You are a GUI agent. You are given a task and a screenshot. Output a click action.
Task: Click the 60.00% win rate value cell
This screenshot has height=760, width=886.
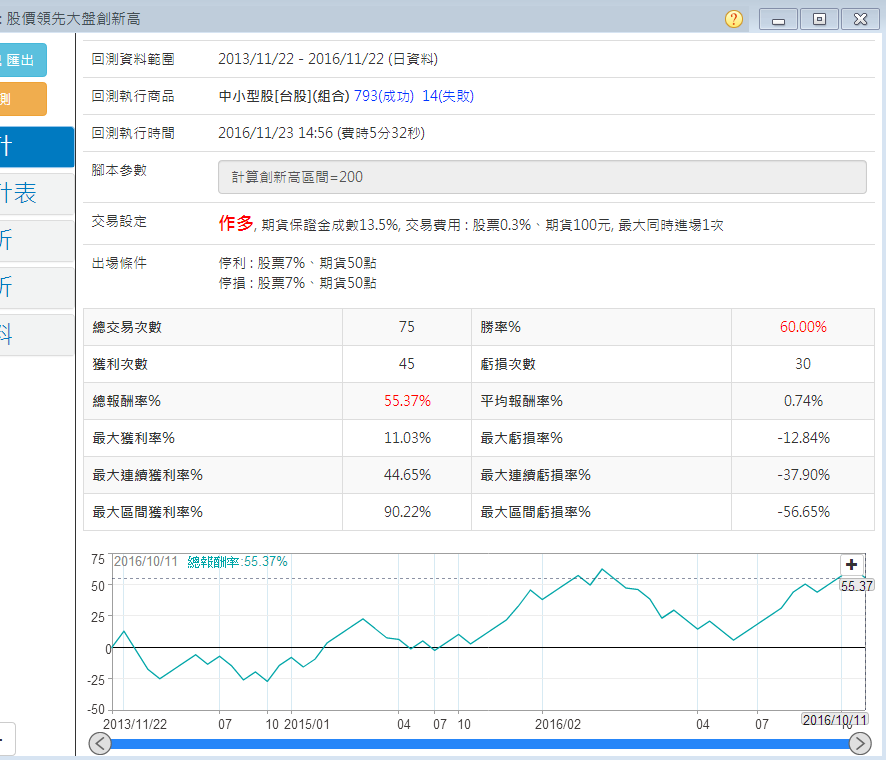pos(802,327)
